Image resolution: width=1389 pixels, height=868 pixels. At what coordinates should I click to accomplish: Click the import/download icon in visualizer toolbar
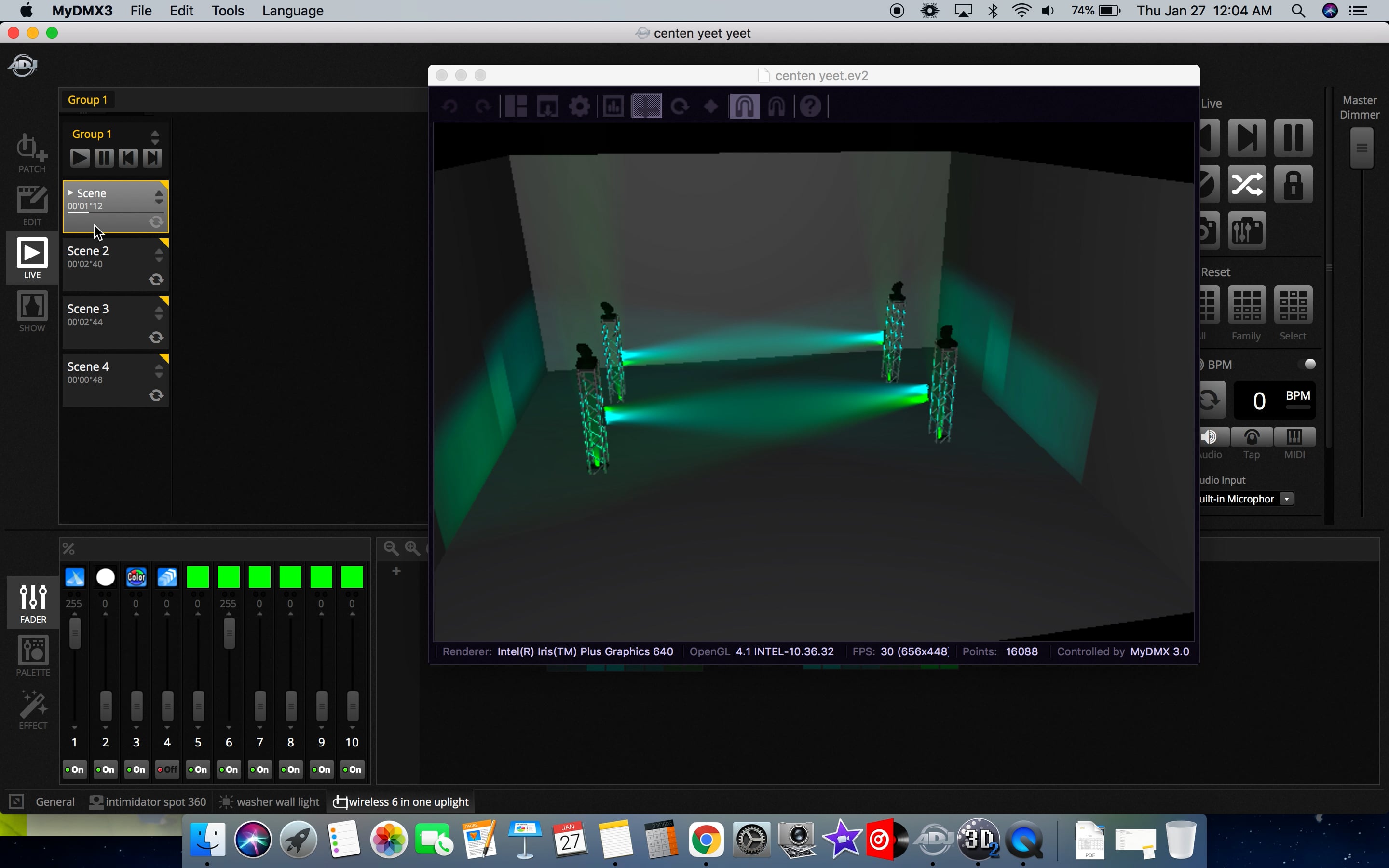(547, 106)
